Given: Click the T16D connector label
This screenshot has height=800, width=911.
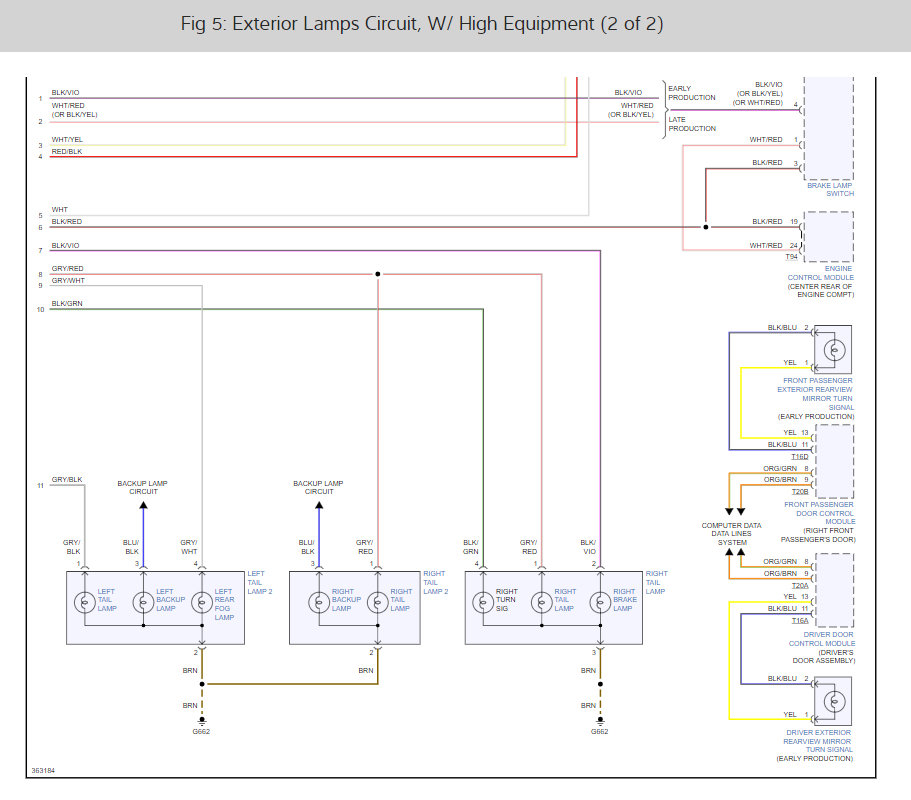Looking at the screenshot, I should [x=800, y=457].
